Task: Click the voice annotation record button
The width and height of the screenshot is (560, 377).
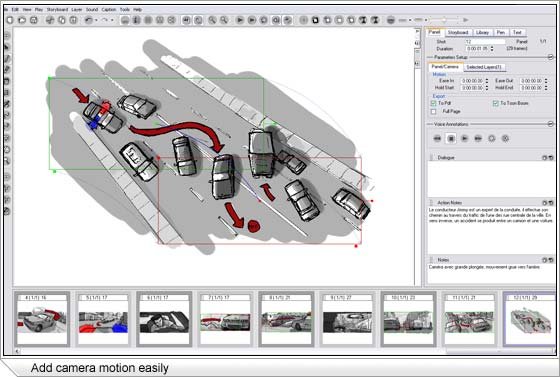Action: (x=492, y=139)
